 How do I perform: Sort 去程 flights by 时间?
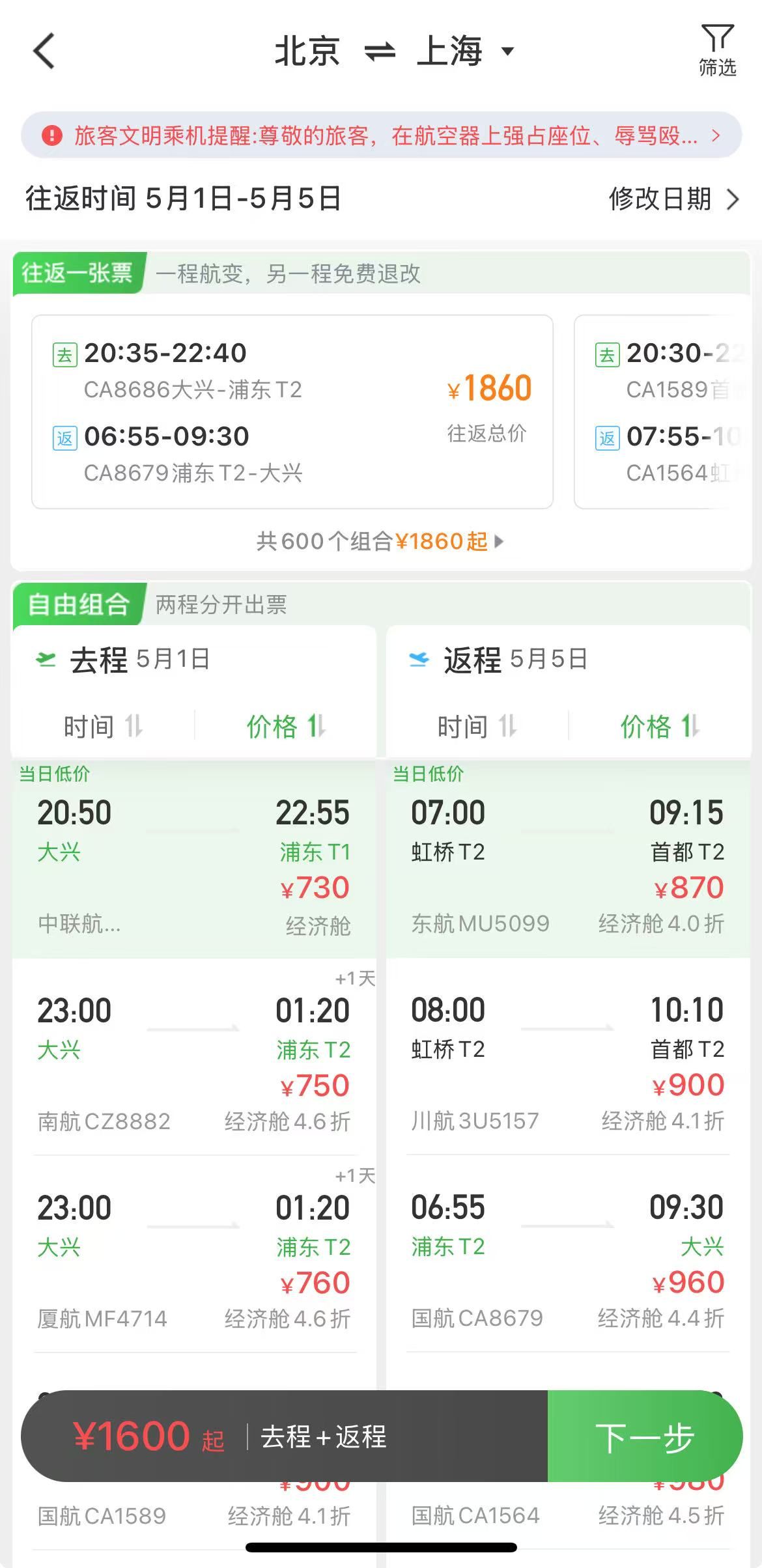coord(103,726)
